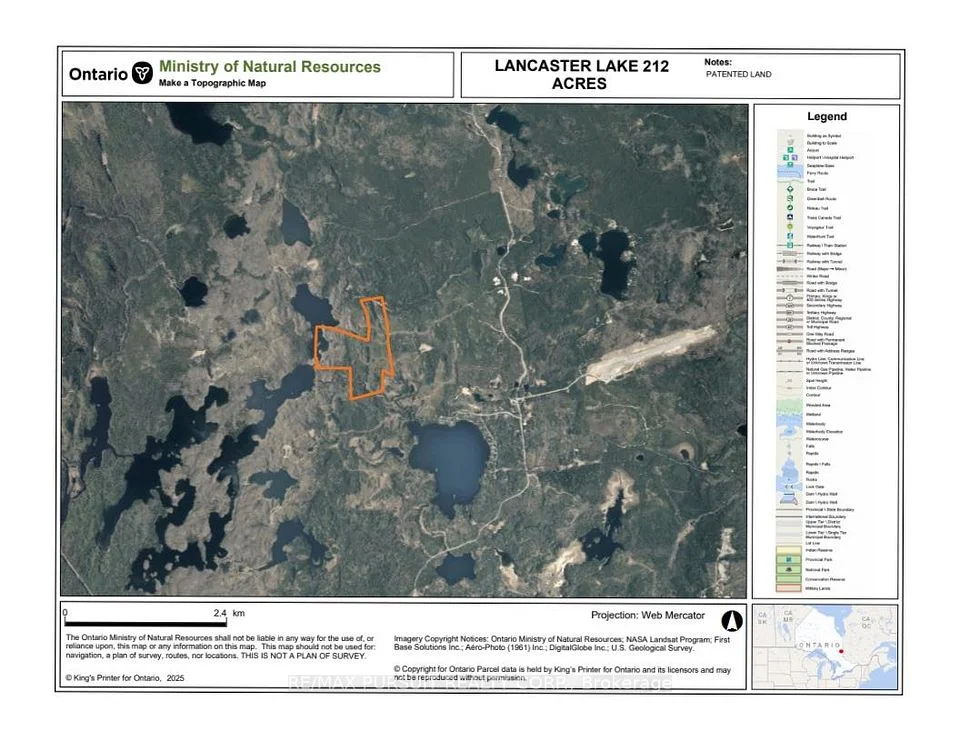Click the Greenbelt Route legend icon
The width and height of the screenshot is (960, 742).
click(x=790, y=198)
